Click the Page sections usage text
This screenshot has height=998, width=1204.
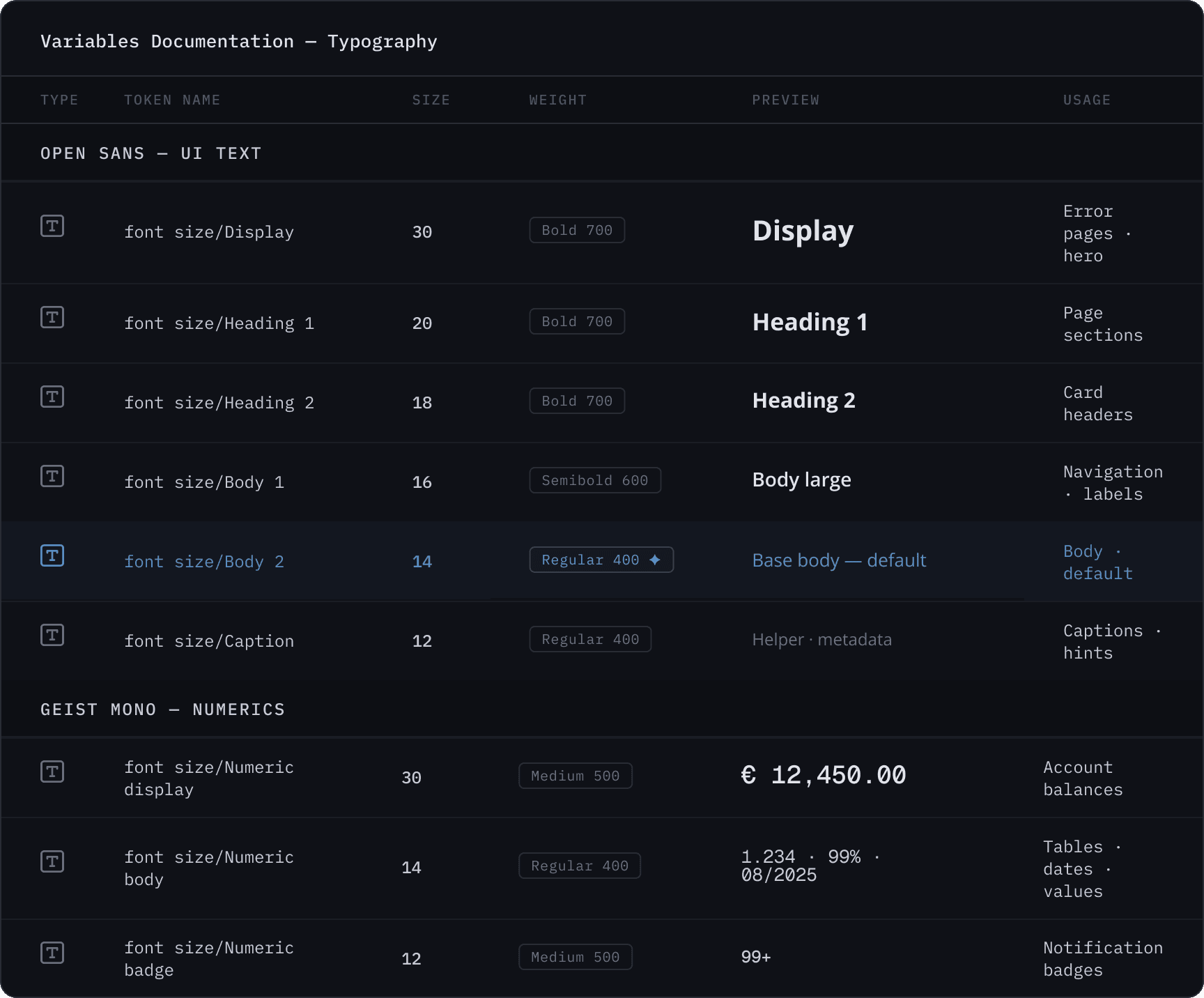1103,324
